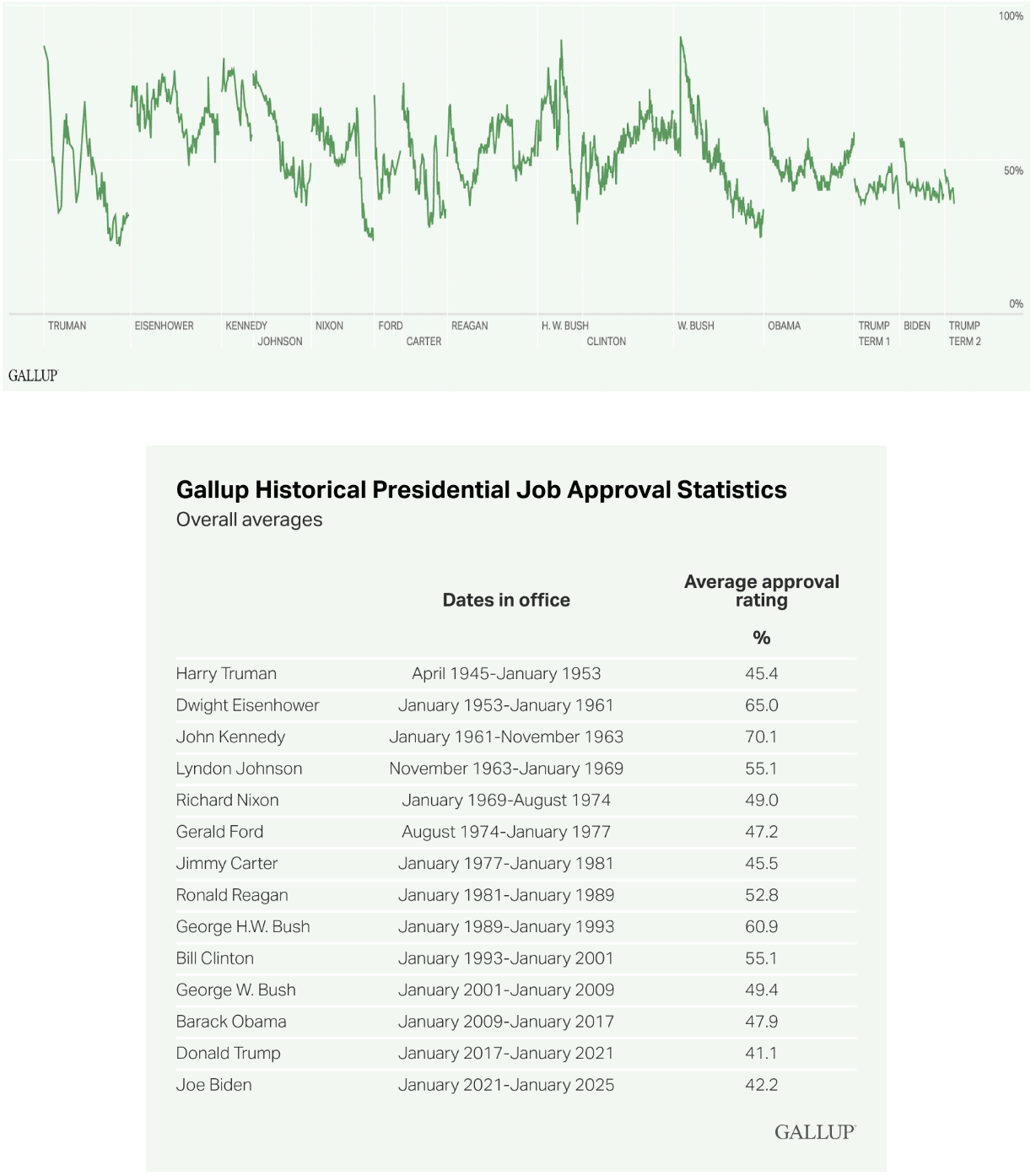The height and width of the screenshot is (1176, 1036).
Task: Click the table title Gallup Historical Presidential Job Approval Statistics
Action: tap(481, 490)
